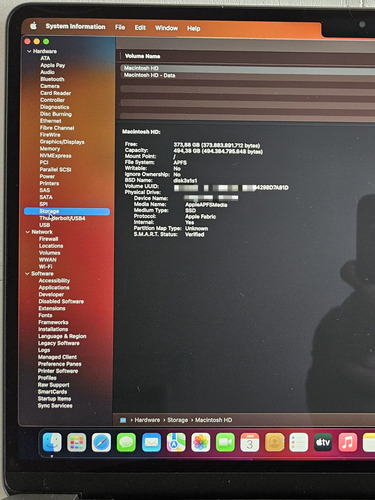This screenshot has width=375, height=500.
Task: Select Parallel SCSI in the sidebar
Action: click(x=55, y=169)
